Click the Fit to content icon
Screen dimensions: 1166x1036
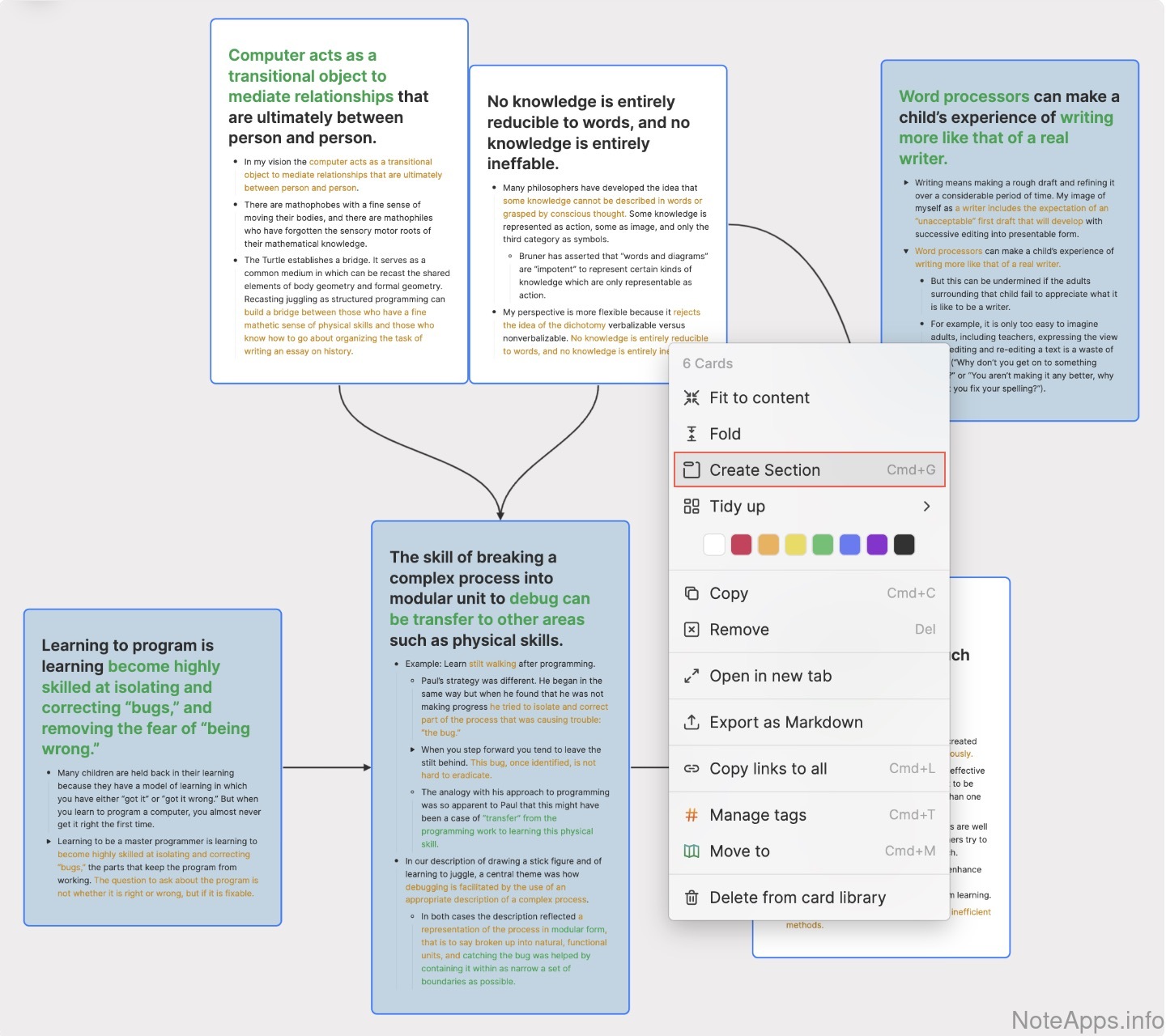pos(692,397)
